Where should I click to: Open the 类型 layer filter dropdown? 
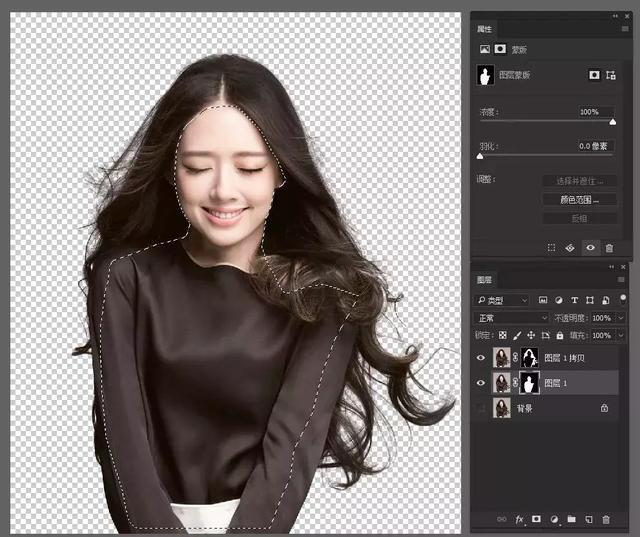tap(504, 300)
